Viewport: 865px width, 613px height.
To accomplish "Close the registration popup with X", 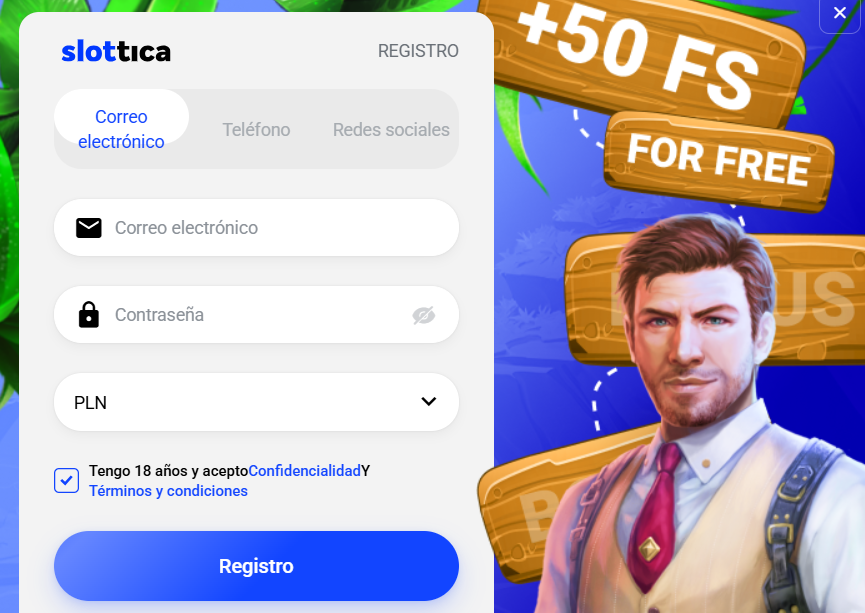I will (x=840, y=13).
